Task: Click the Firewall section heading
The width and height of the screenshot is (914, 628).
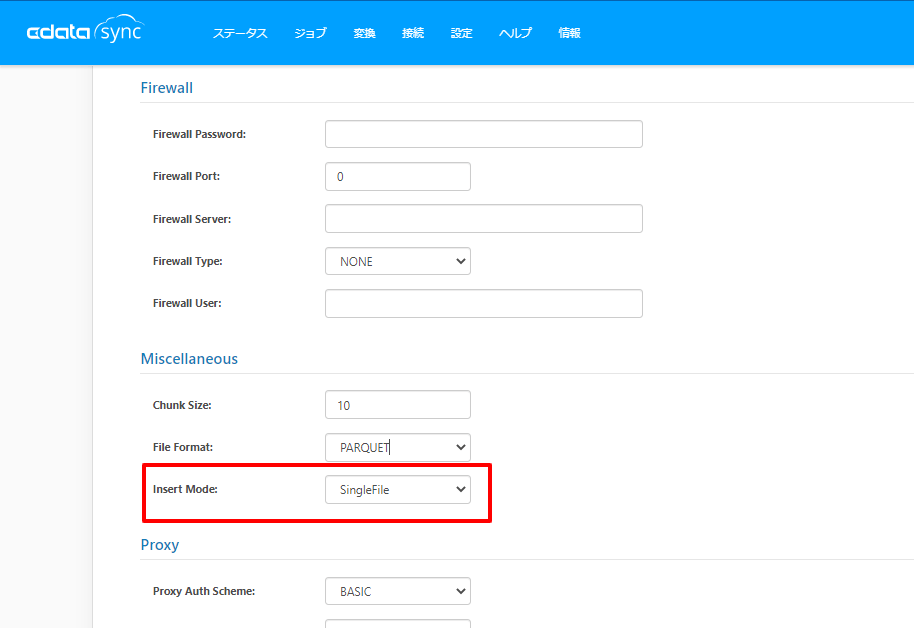Action: tap(166, 87)
